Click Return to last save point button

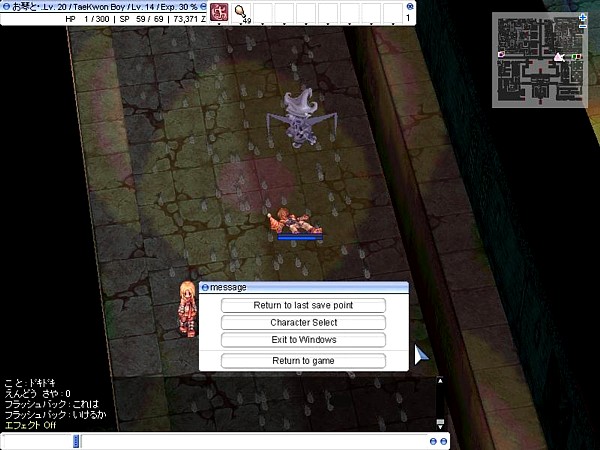click(303, 305)
